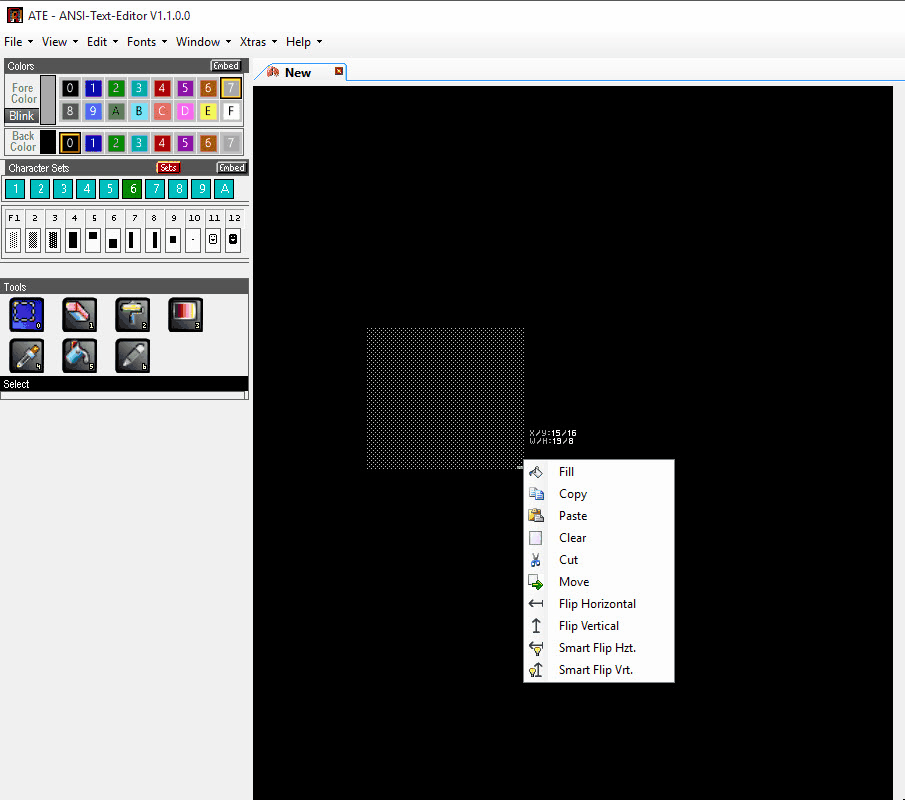Choose Smart Flip Vrt. from context menu

[x=598, y=669]
